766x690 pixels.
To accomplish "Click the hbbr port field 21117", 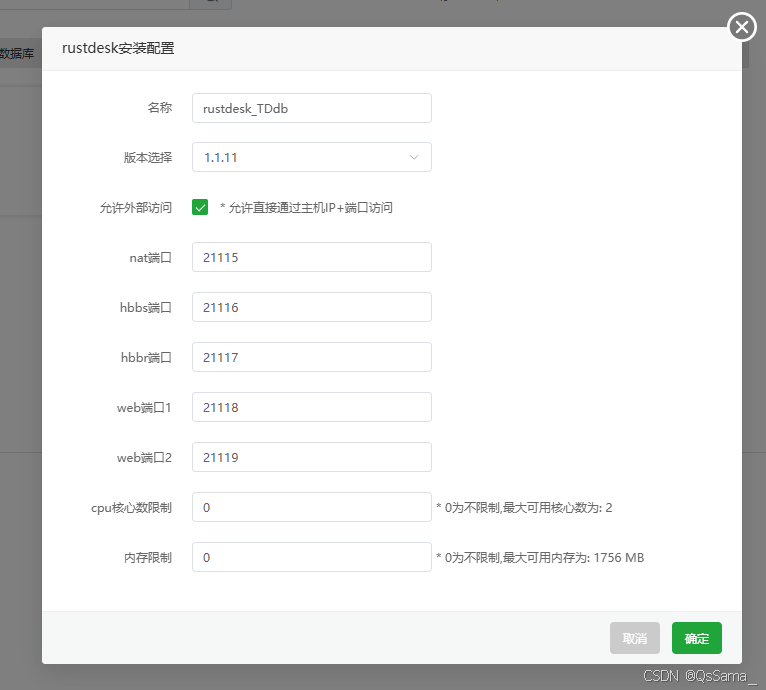I will tap(312, 357).
